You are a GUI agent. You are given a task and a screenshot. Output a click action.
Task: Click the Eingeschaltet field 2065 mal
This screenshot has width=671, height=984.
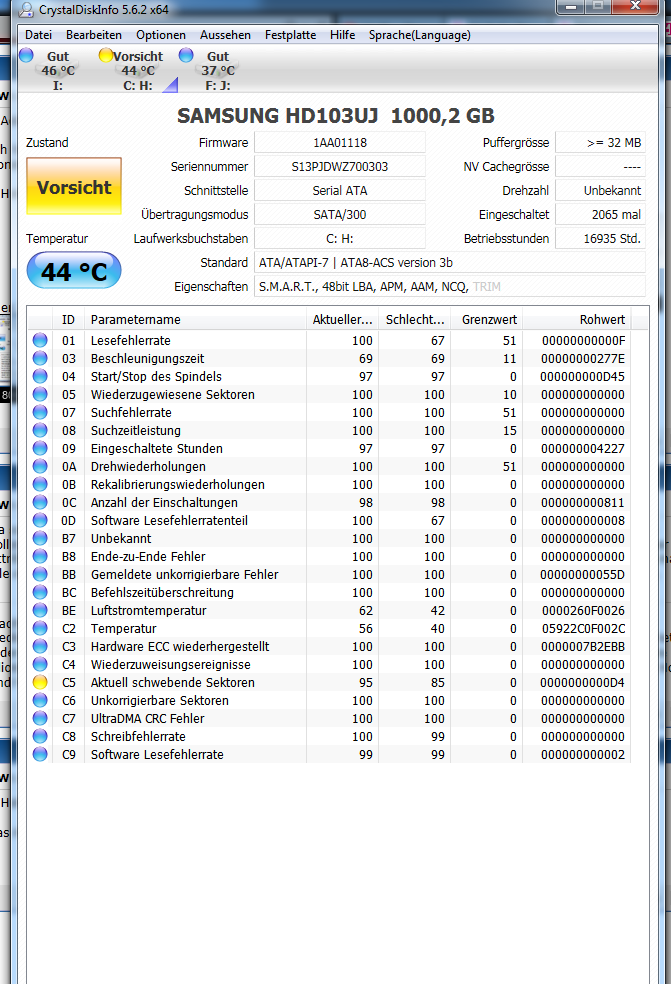(x=600, y=215)
